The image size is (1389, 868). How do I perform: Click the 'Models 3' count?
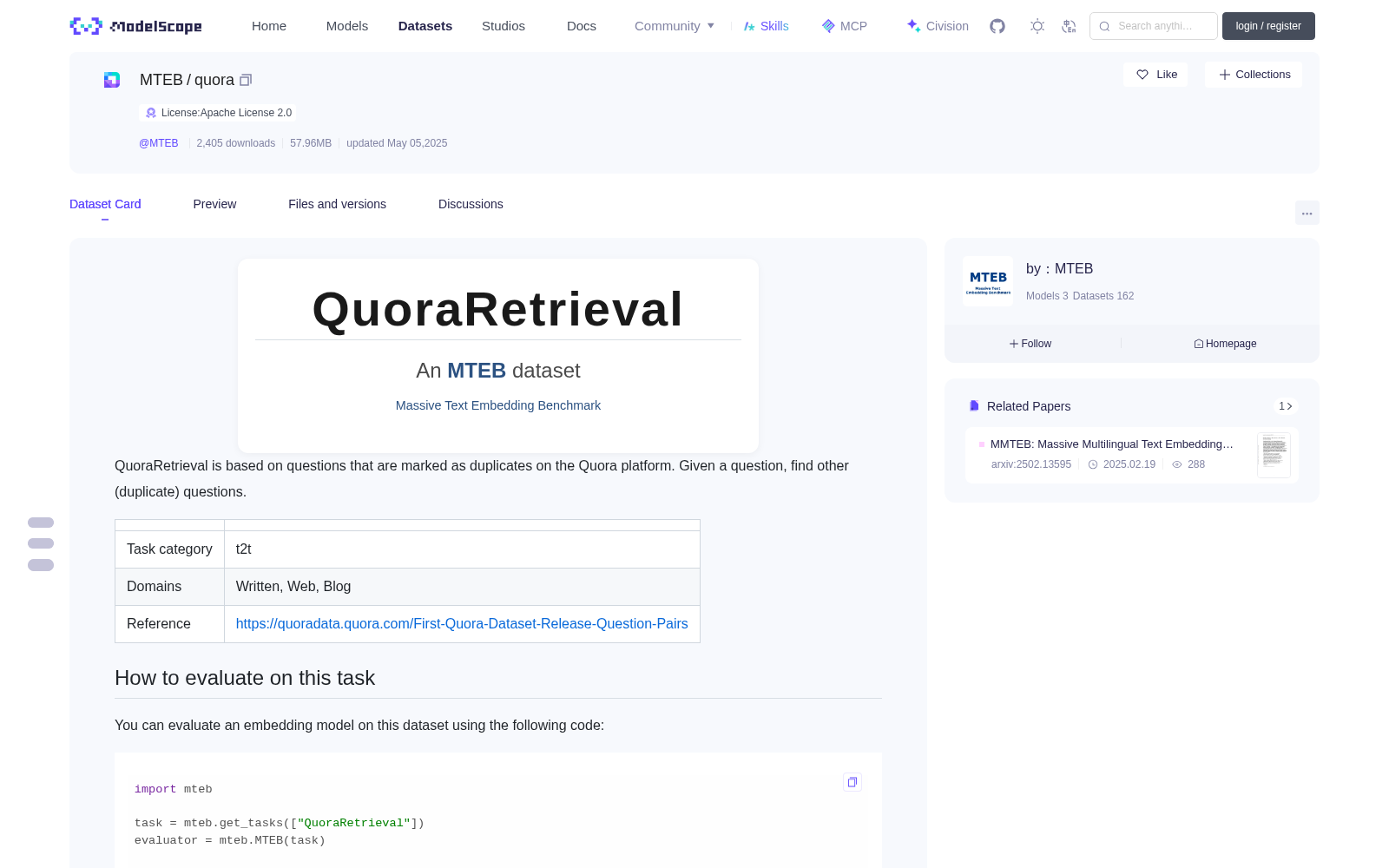pos(1047,296)
